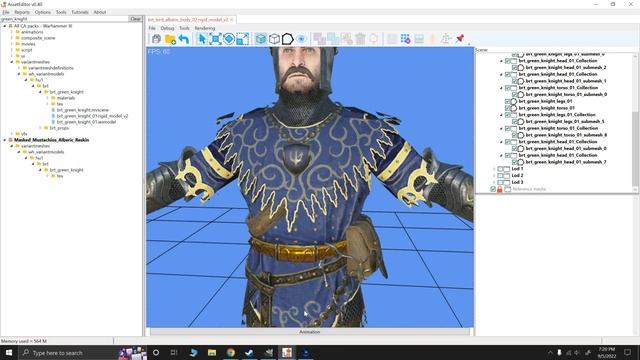Toggle the Reference meshes checkbox

coord(493,189)
